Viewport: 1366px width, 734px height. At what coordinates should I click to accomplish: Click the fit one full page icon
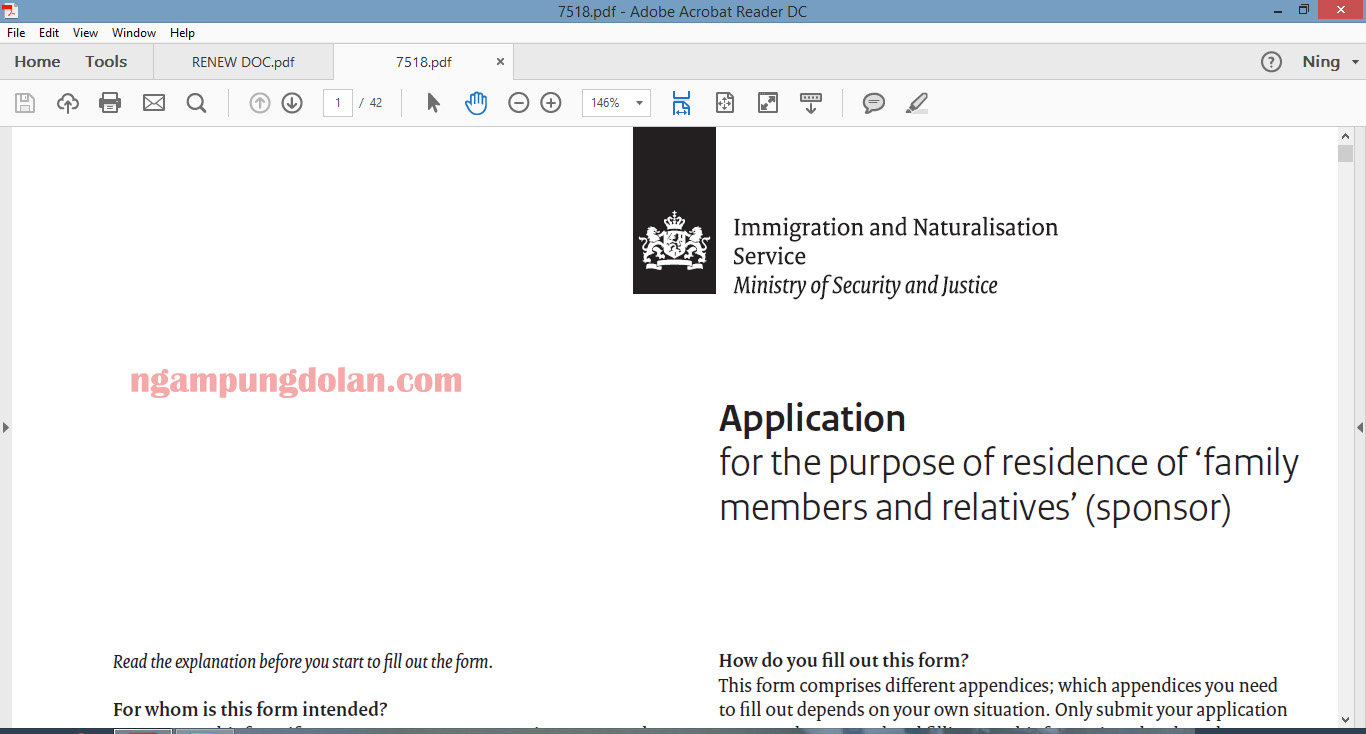(x=725, y=103)
